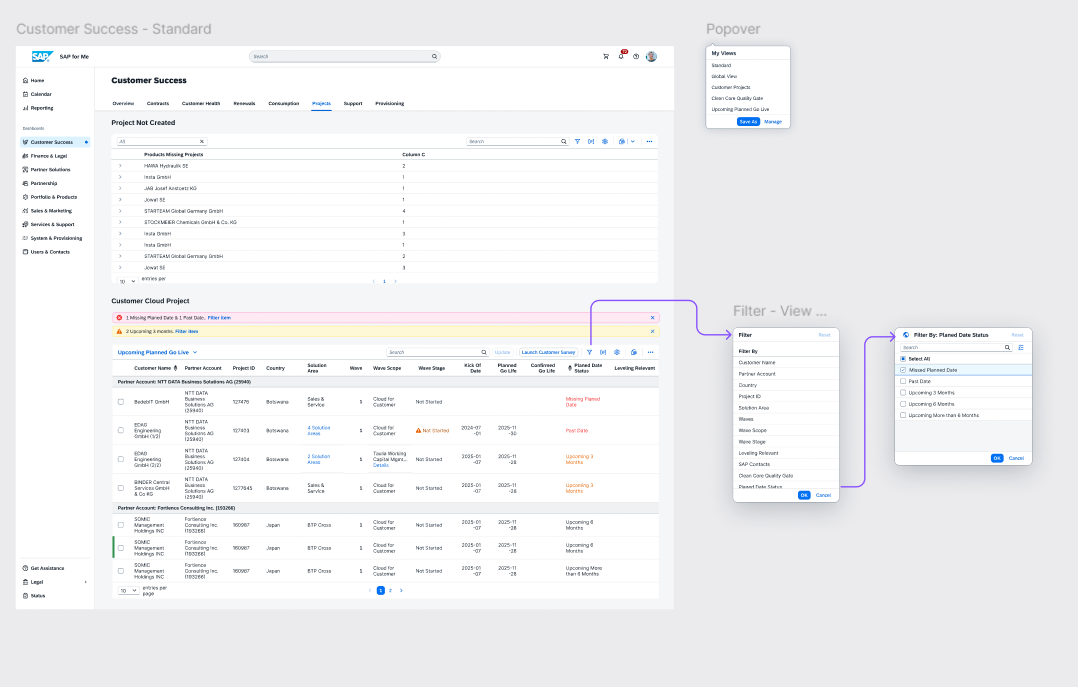Expand STOCKMEIER Chemicals GmbH & Co. KG row
The width and height of the screenshot is (1078, 687).
[120, 222]
